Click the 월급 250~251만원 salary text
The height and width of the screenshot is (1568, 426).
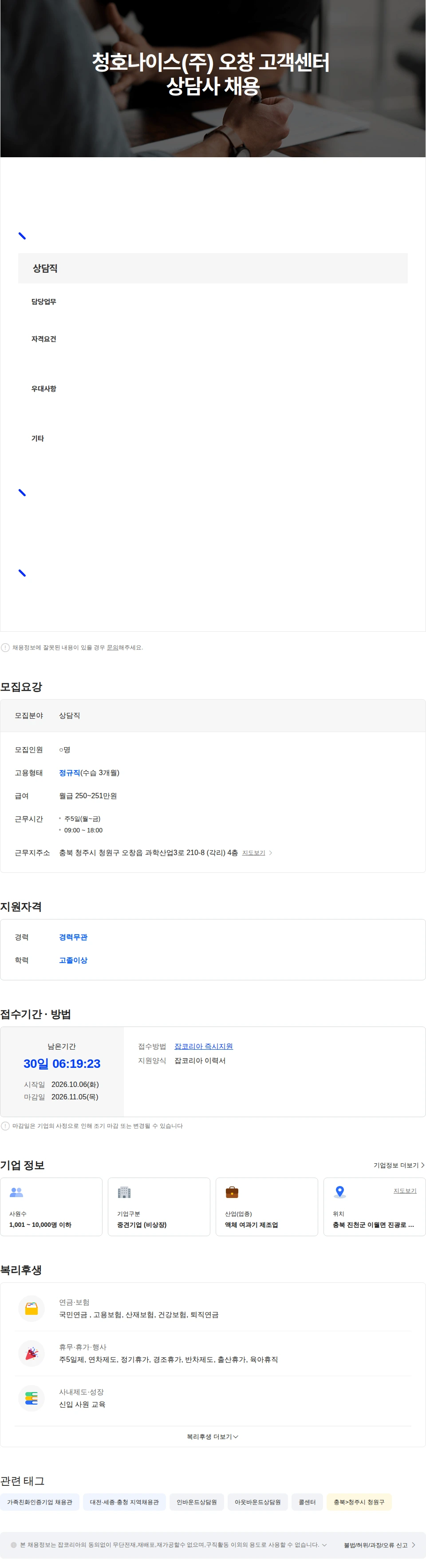[x=87, y=796]
